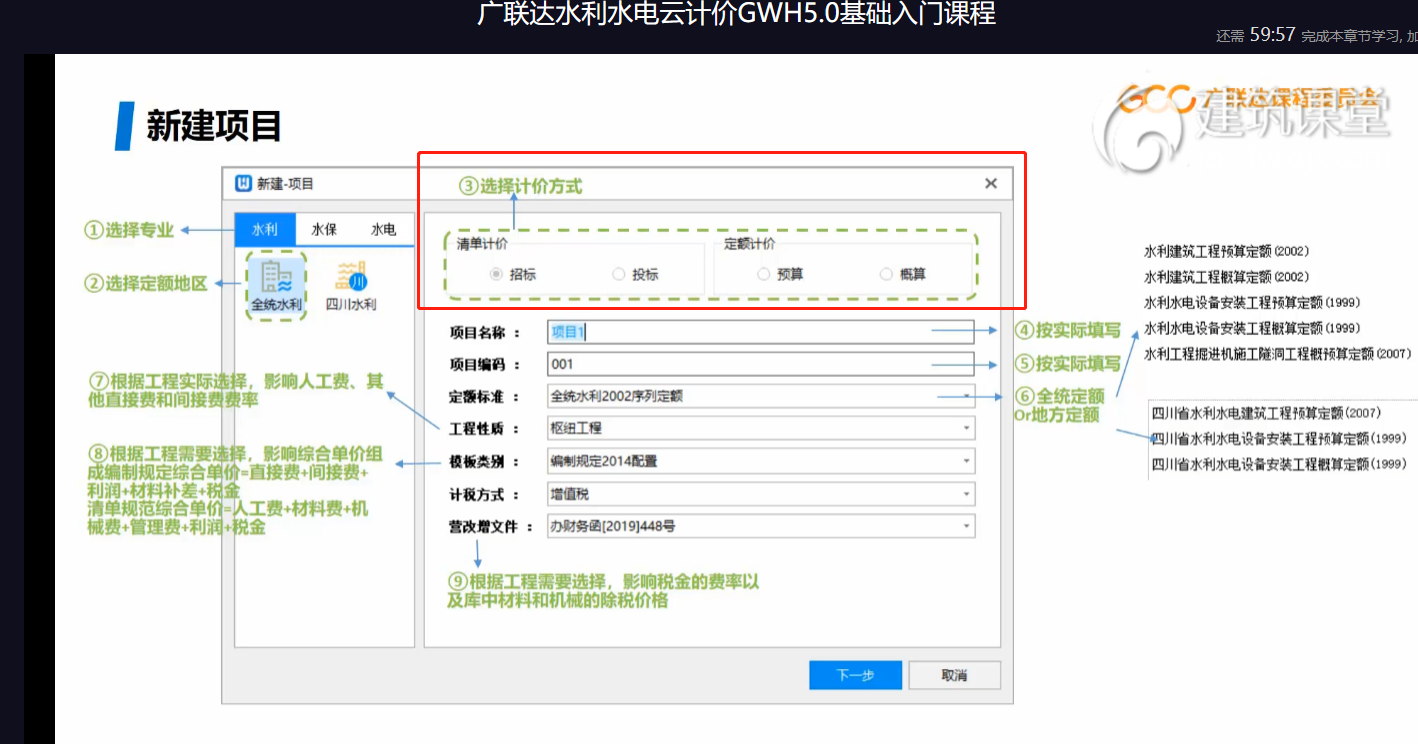Open the 计税方式 dropdown
The image size is (1418, 744).
(x=760, y=494)
